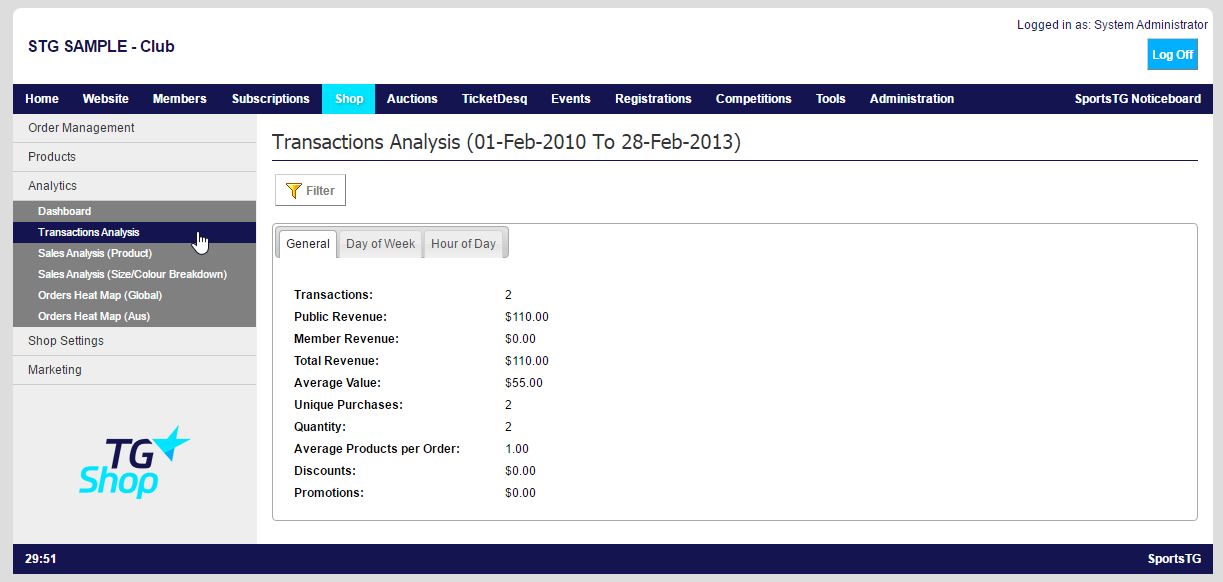Open the Administration menu
This screenshot has width=1223, height=582.
click(x=912, y=99)
